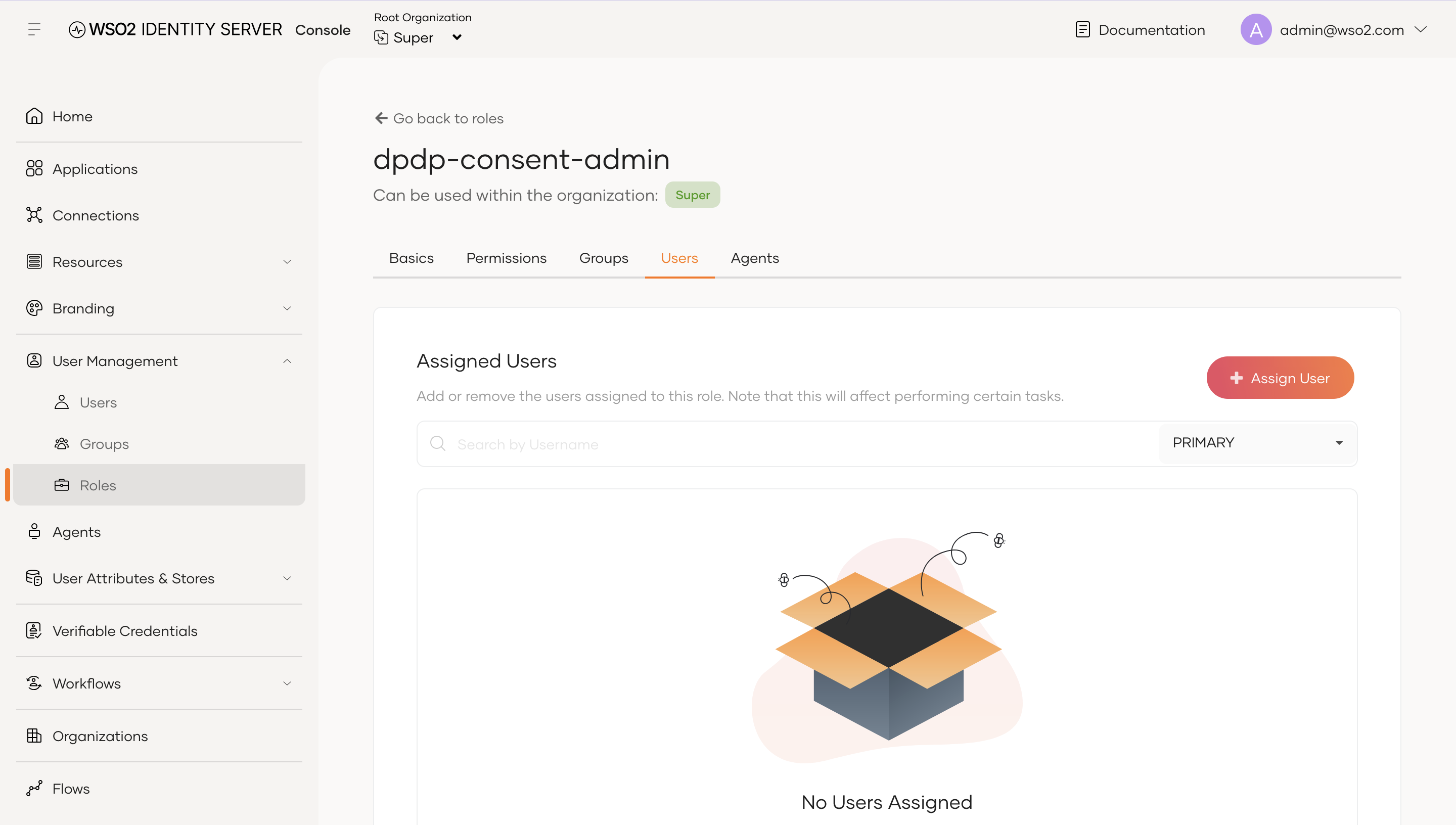Click the Branding palette icon
1456x825 pixels.
[34, 308]
